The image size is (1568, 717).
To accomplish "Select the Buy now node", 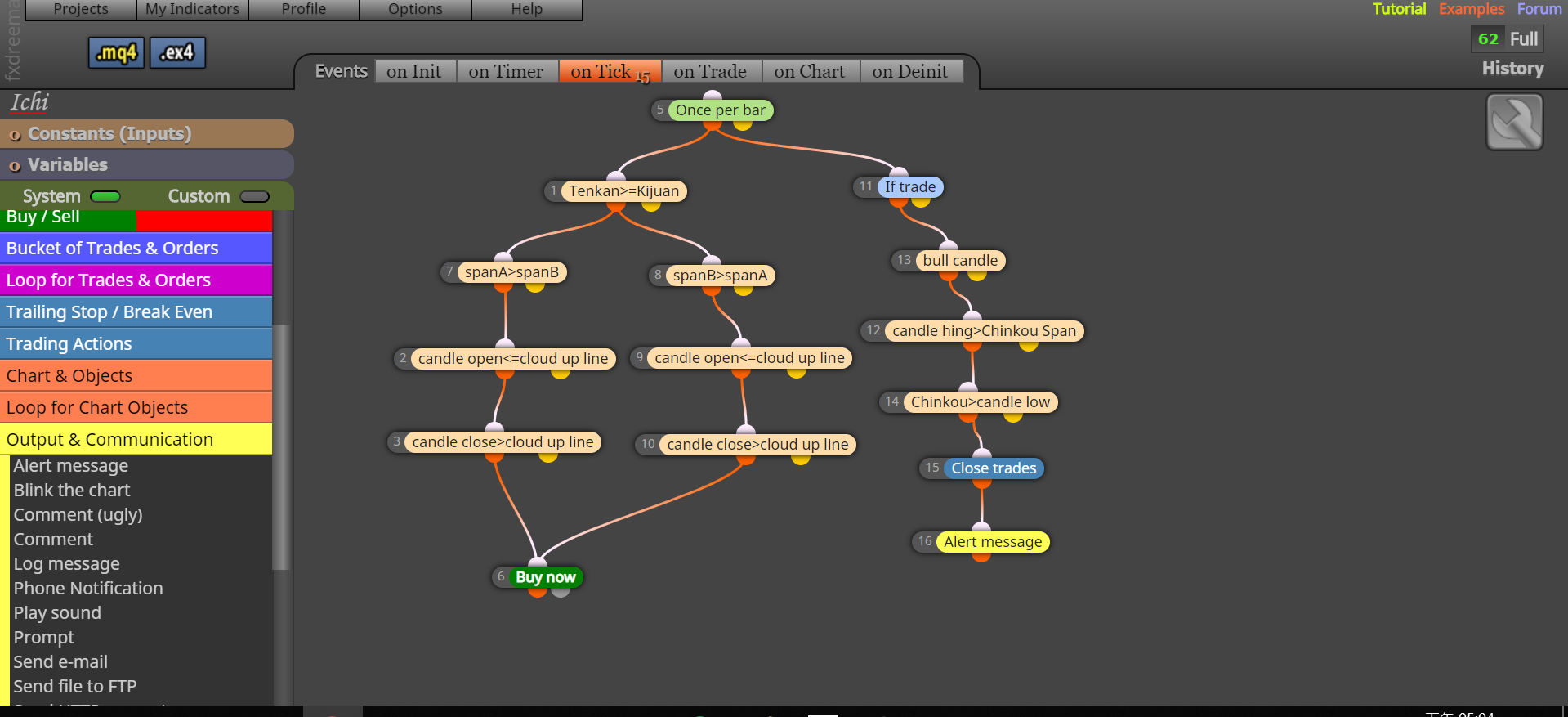I will [545, 577].
